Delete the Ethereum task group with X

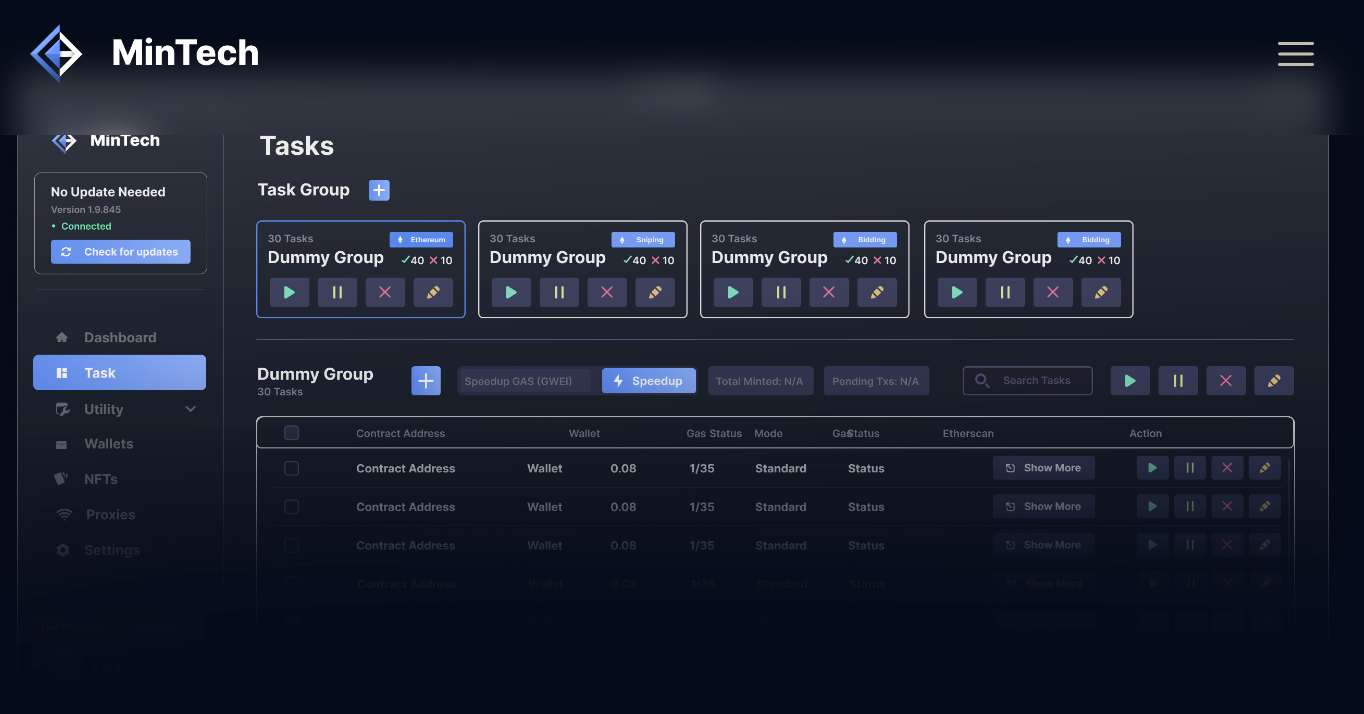click(x=385, y=293)
